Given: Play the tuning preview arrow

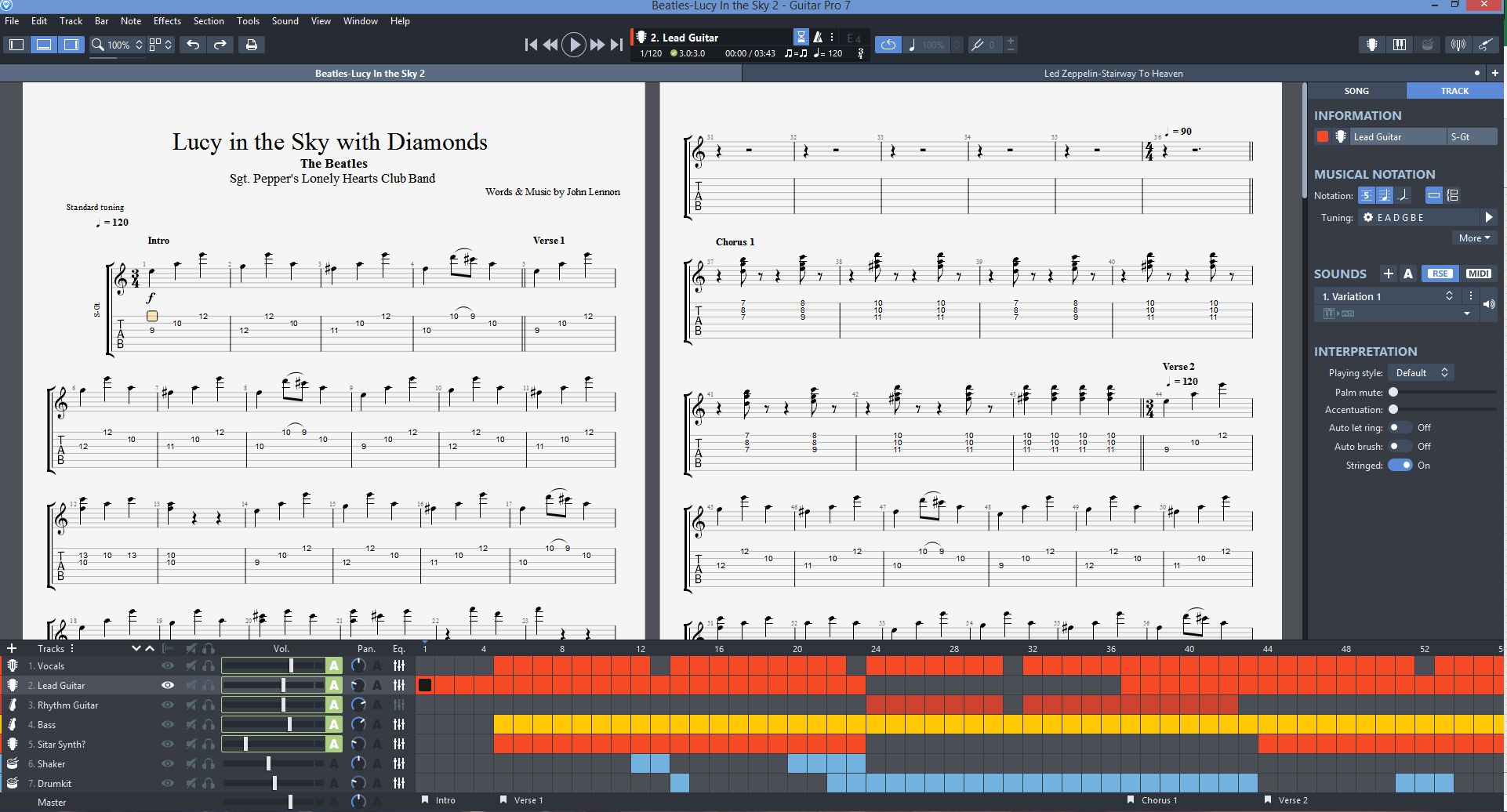Looking at the screenshot, I should point(1489,217).
